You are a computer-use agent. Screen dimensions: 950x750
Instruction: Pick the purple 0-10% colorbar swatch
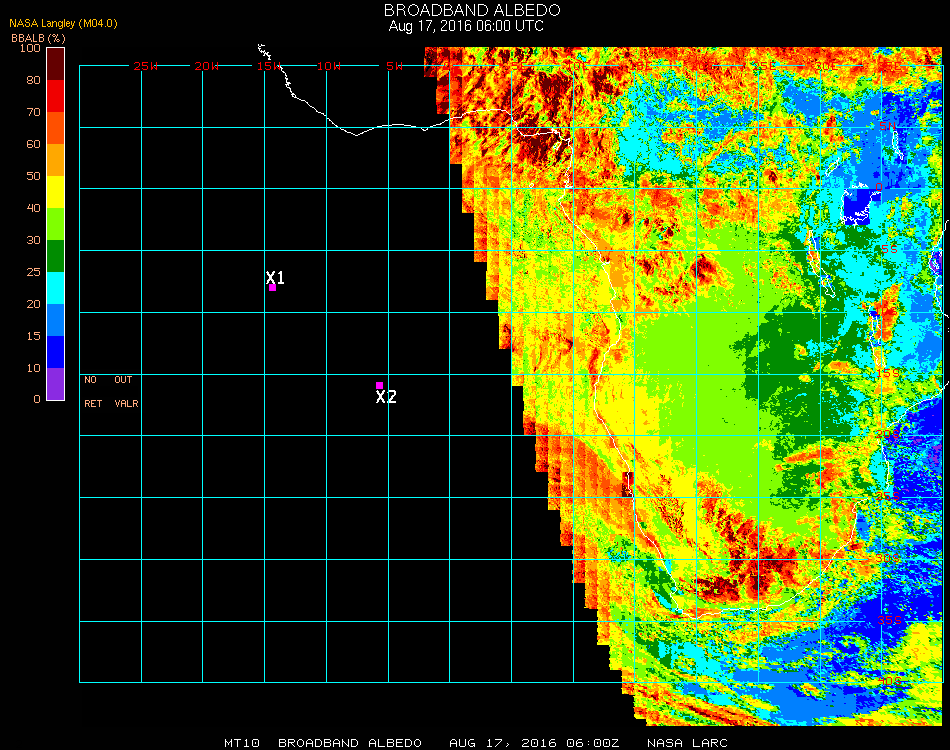pyautogui.click(x=55, y=384)
